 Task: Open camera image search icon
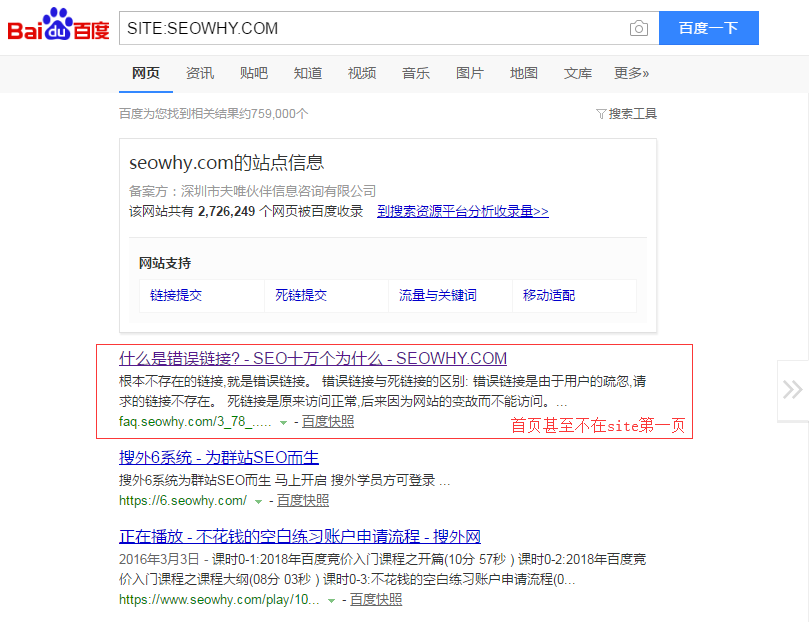pos(638,28)
